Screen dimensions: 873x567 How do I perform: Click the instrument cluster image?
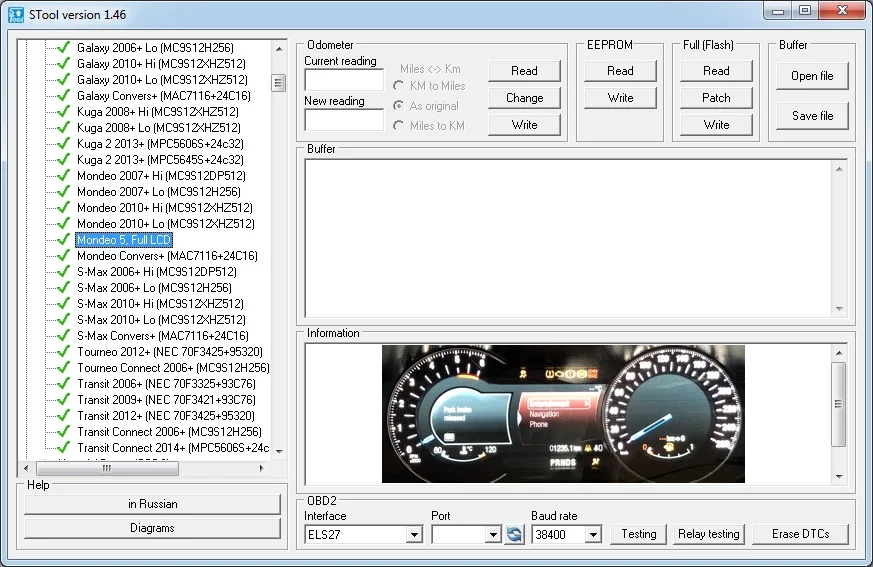click(563, 414)
